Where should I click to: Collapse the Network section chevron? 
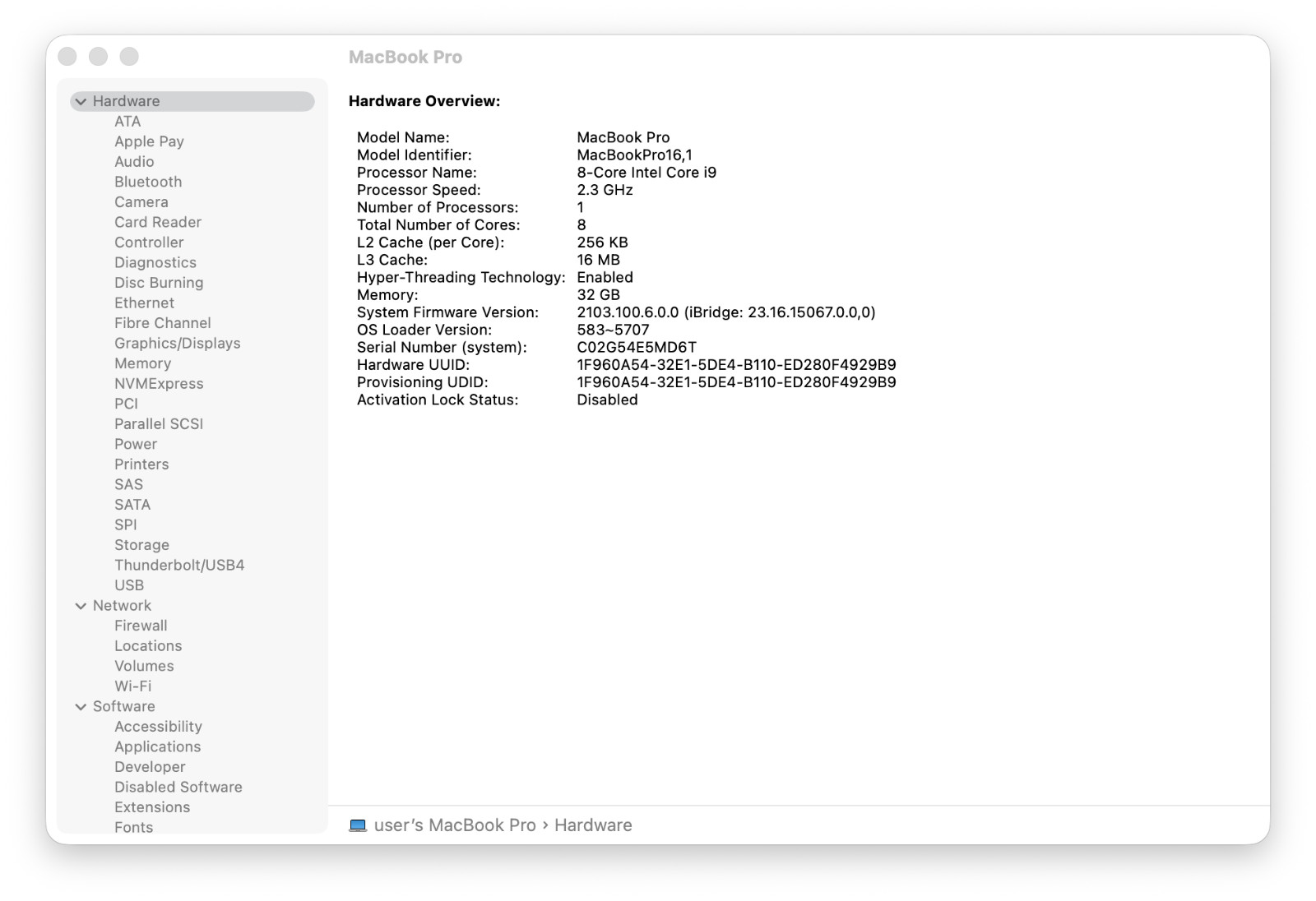[x=81, y=606]
